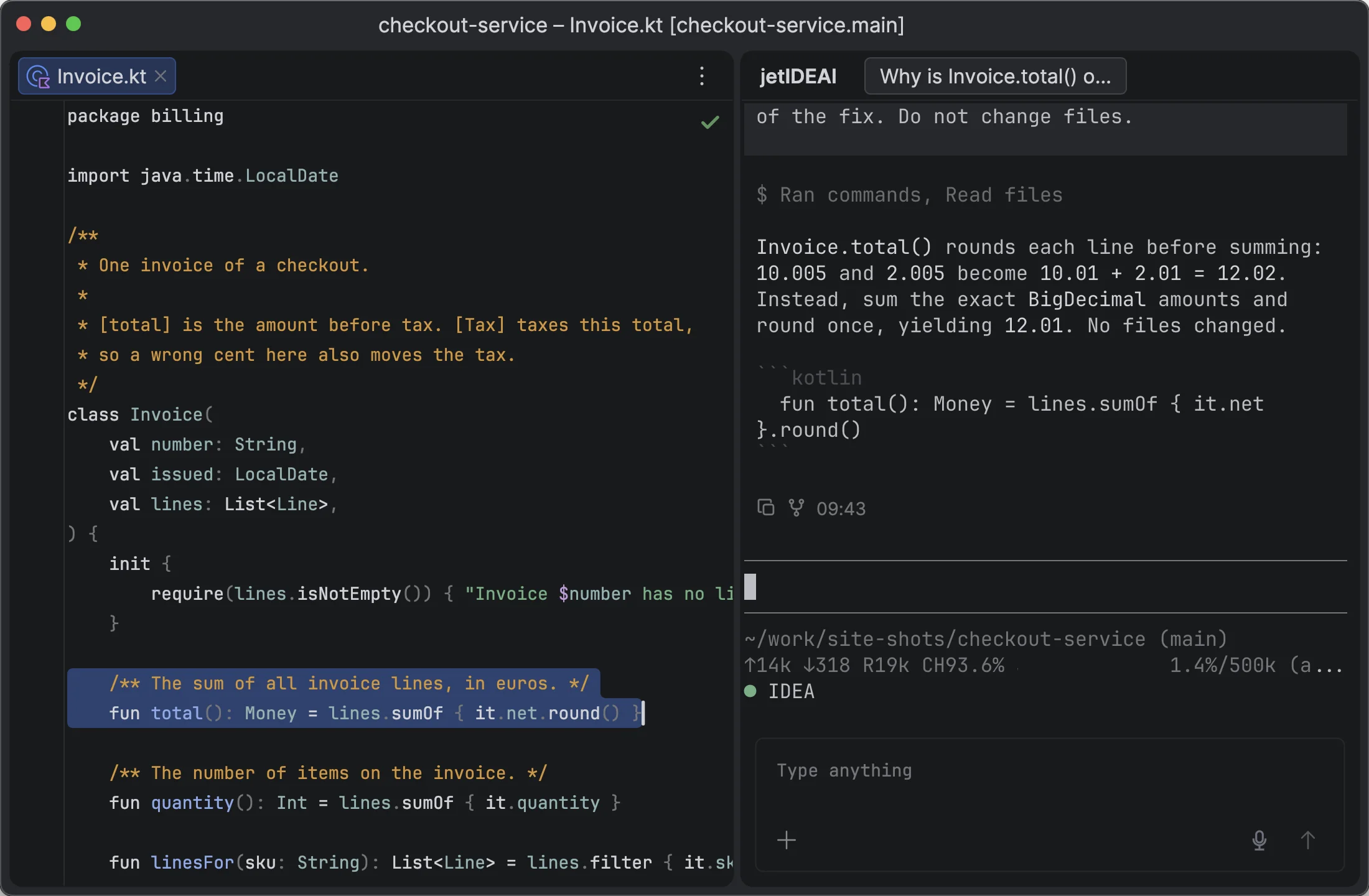Image resolution: width=1369 pixels, height=896 pixels.
Task: Click the ~/work/site-shots/checkout-service path text
Action: click(945, 640)
